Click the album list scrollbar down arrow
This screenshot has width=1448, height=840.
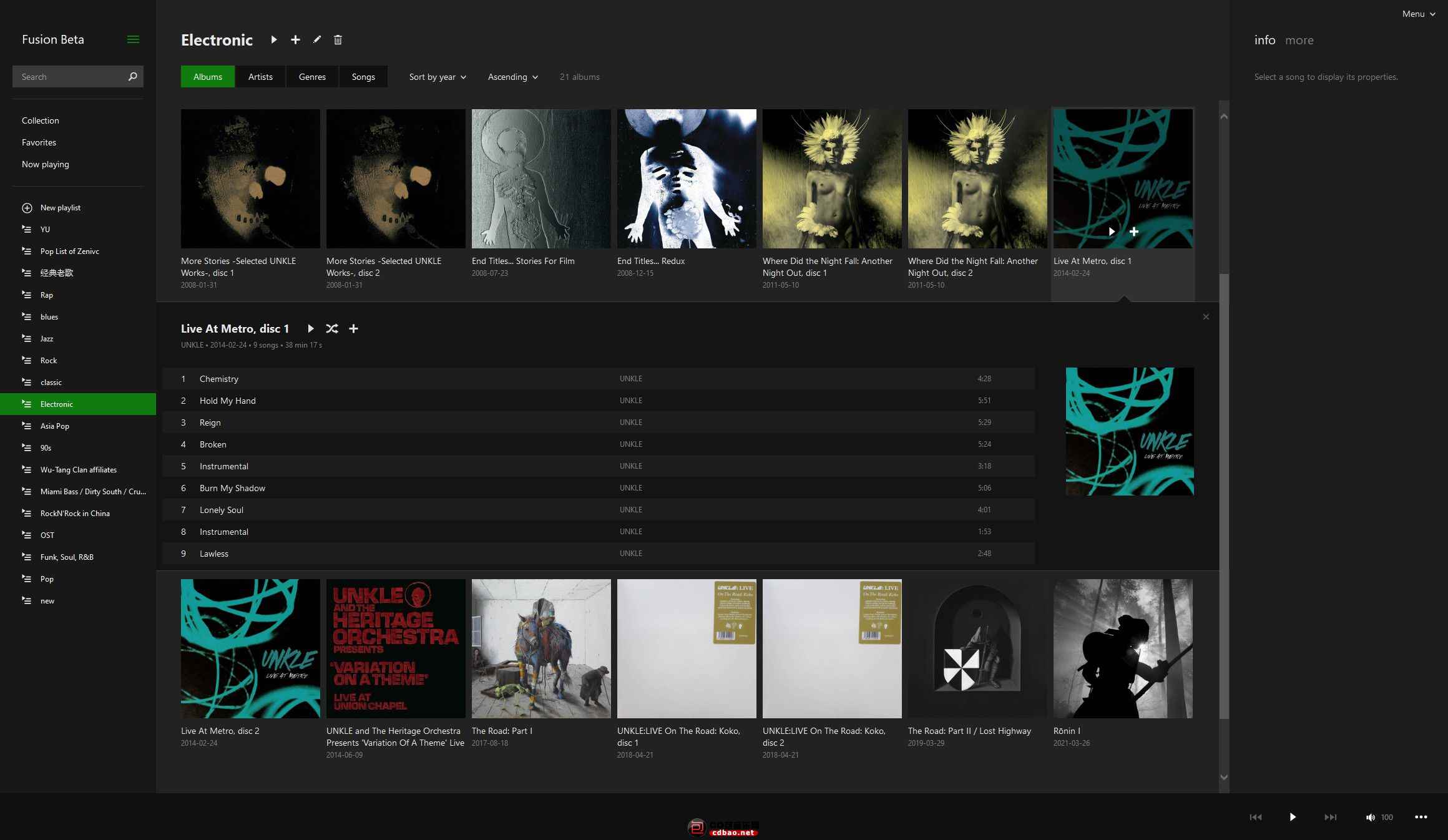click(1224, 777)
